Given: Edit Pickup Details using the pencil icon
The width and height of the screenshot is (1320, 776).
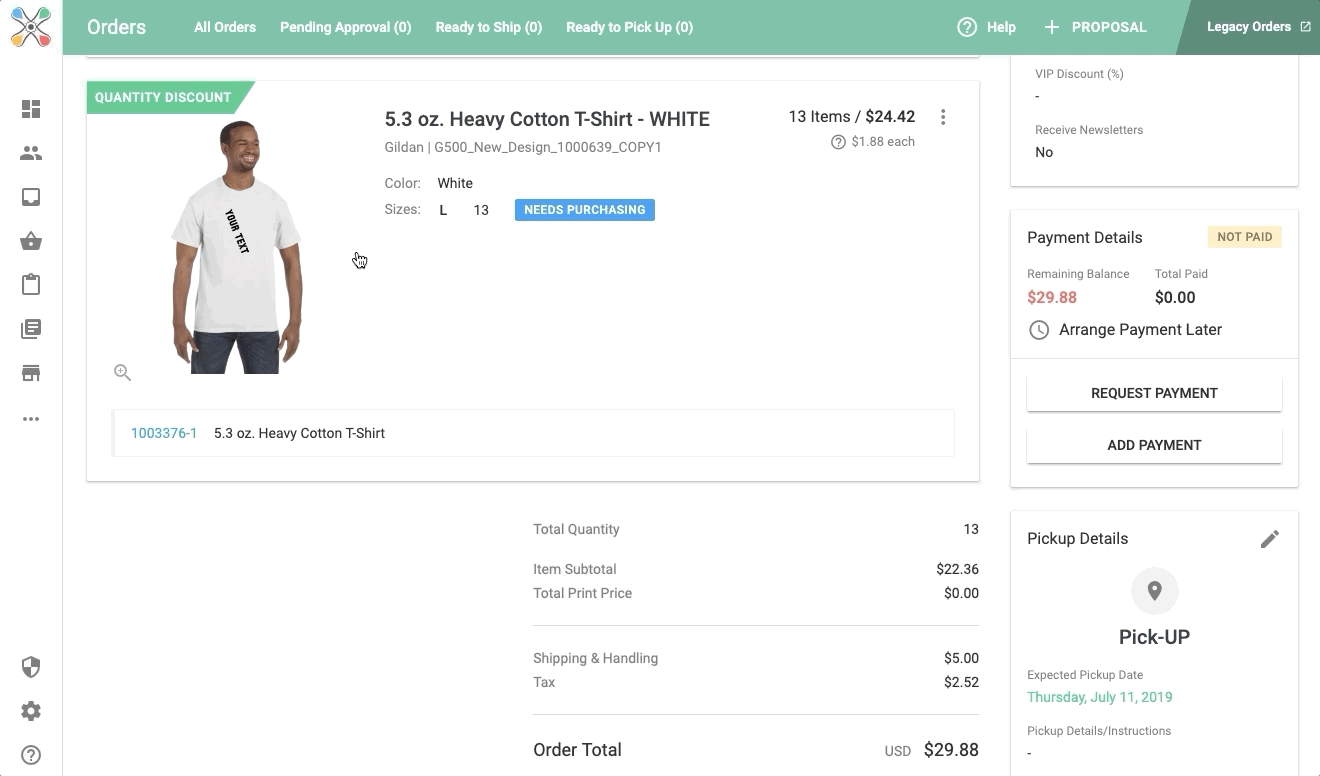Looking at the screenshot, I should point(1270,538).
